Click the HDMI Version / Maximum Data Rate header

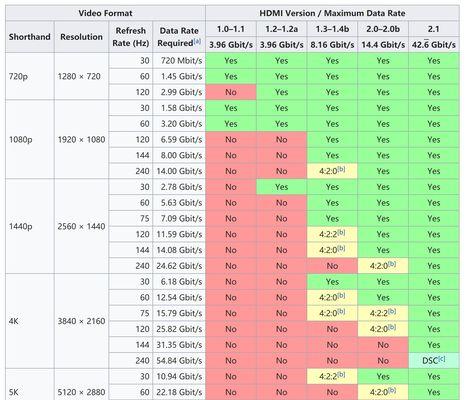(x=332, y=13)
